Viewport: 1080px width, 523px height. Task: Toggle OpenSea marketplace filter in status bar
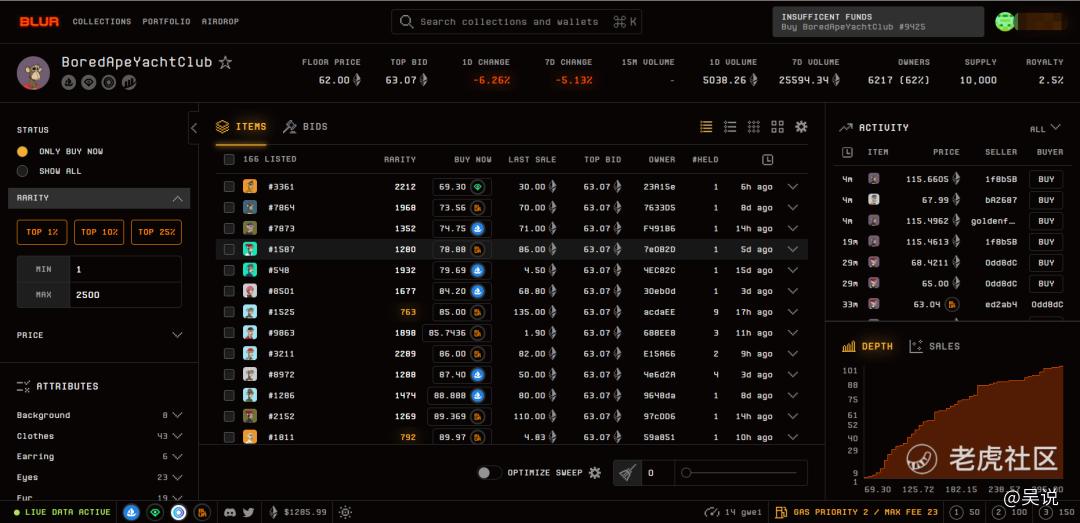[132, 512]
